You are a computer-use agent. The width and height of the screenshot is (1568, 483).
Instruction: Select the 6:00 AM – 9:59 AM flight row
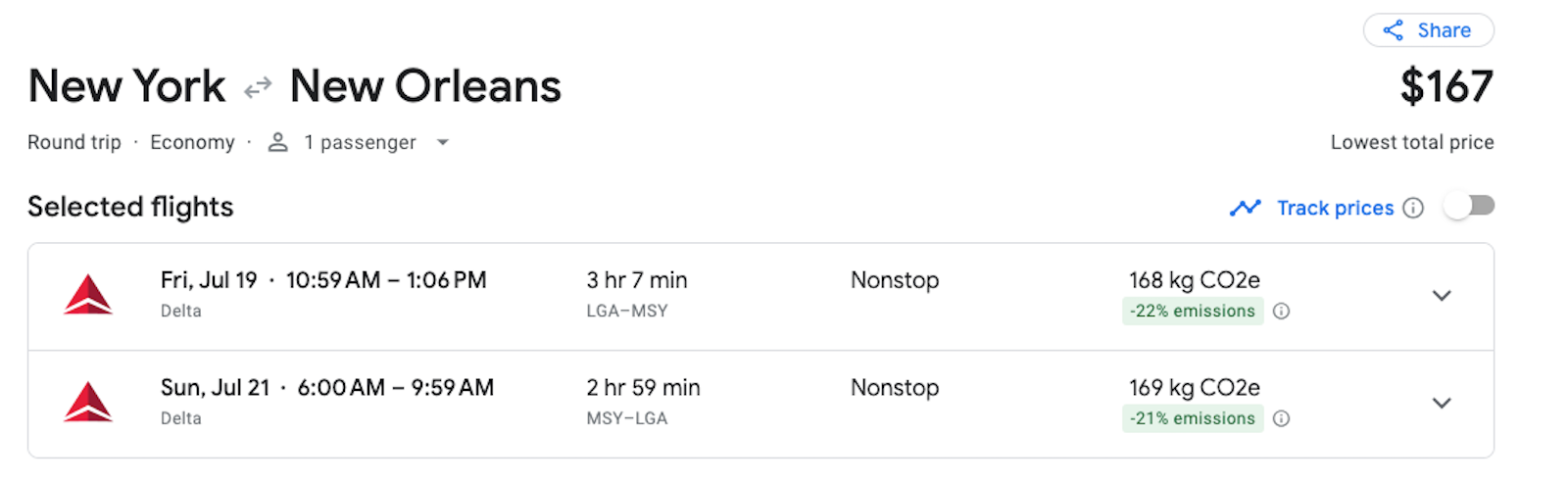click(395, 389)
